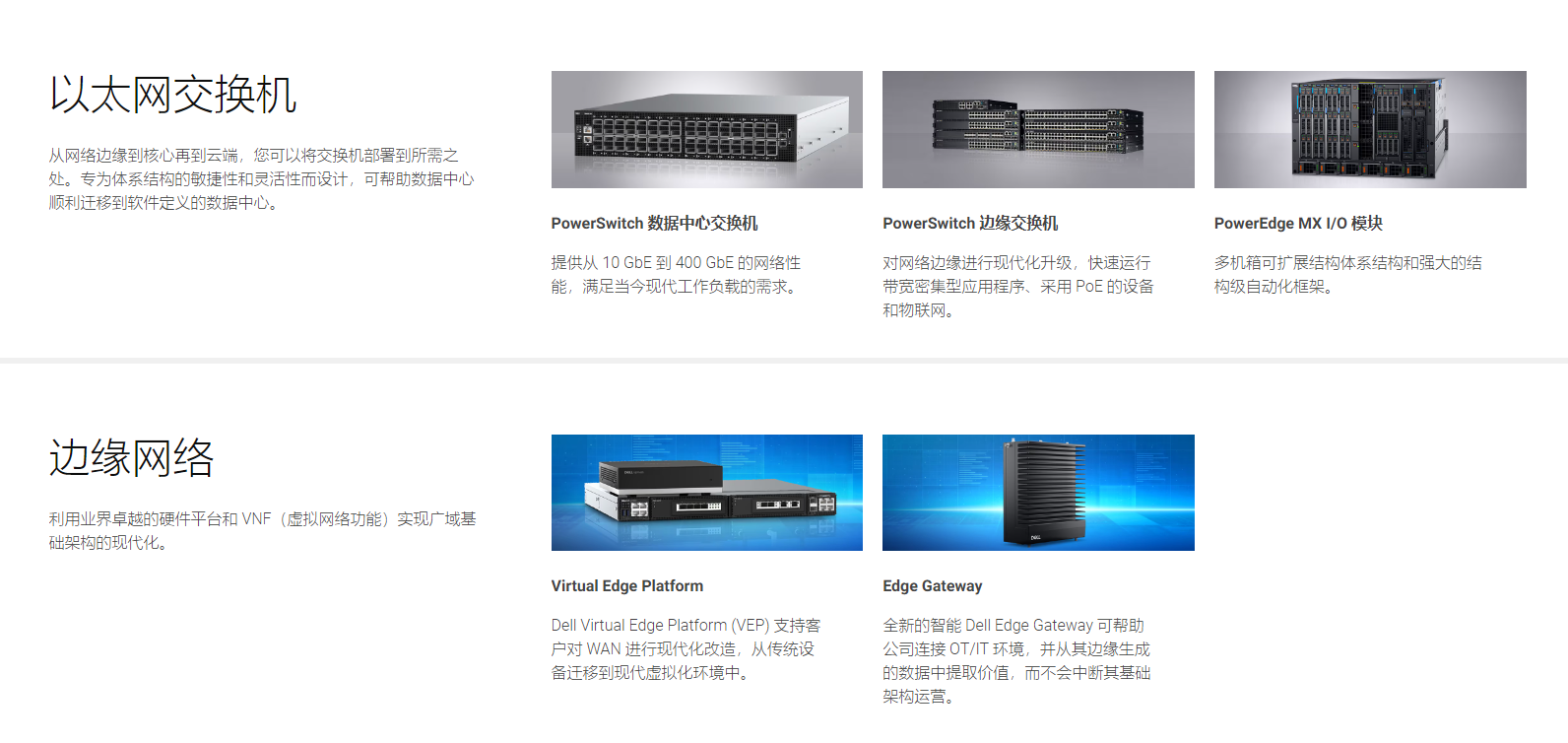Click the Dell Virtual Edge Platform (VEP) description

[686, 649]
